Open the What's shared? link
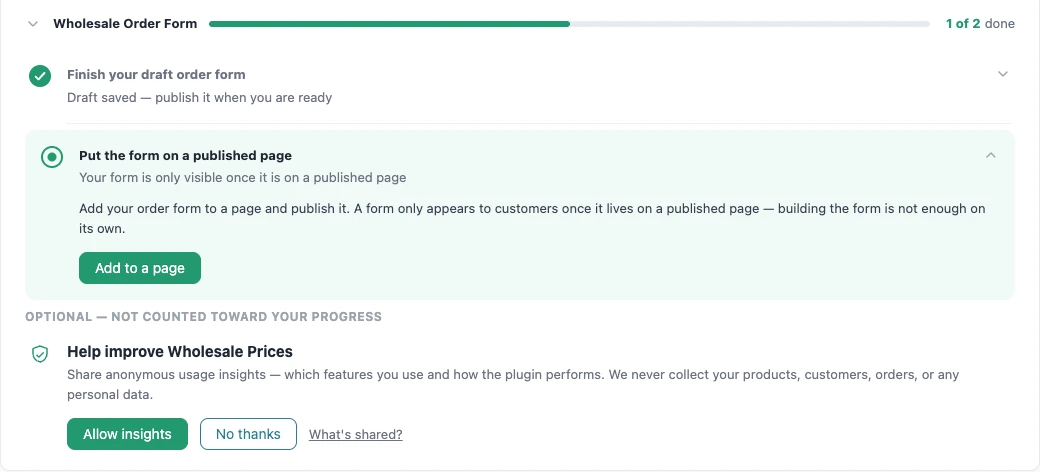Viewport: 1040px width, 472px height. 356,434
